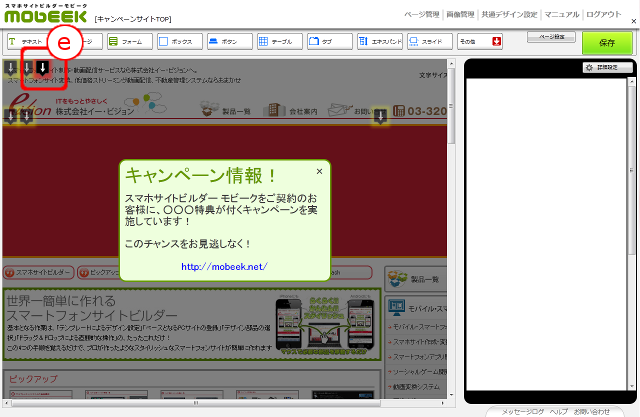Select the テーブル table tool
Image resolution: width=640 pixels, height=417 pixels.
[278, 42]
